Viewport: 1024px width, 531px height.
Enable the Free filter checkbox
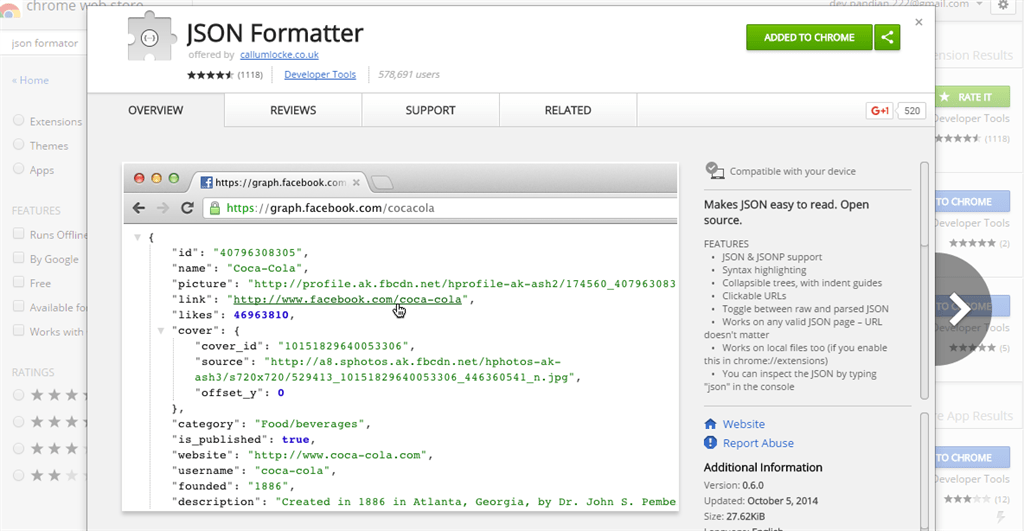[x=18, y=283]
